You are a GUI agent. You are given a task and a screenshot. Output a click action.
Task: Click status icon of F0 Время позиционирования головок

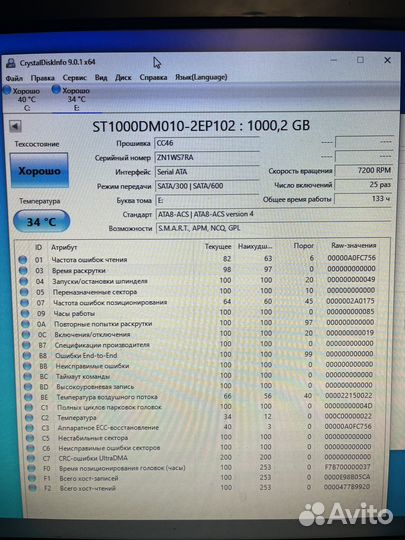(31, 468)
